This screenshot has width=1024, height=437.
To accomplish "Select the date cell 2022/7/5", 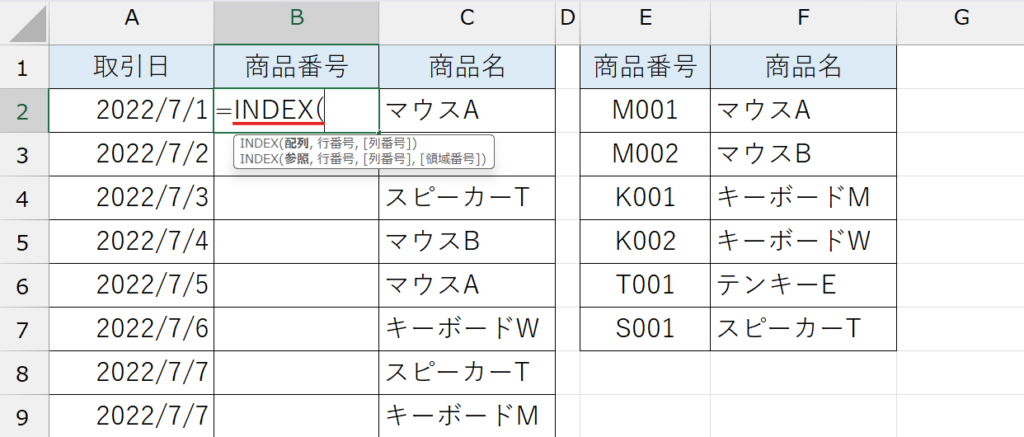I will click(131, 286).
